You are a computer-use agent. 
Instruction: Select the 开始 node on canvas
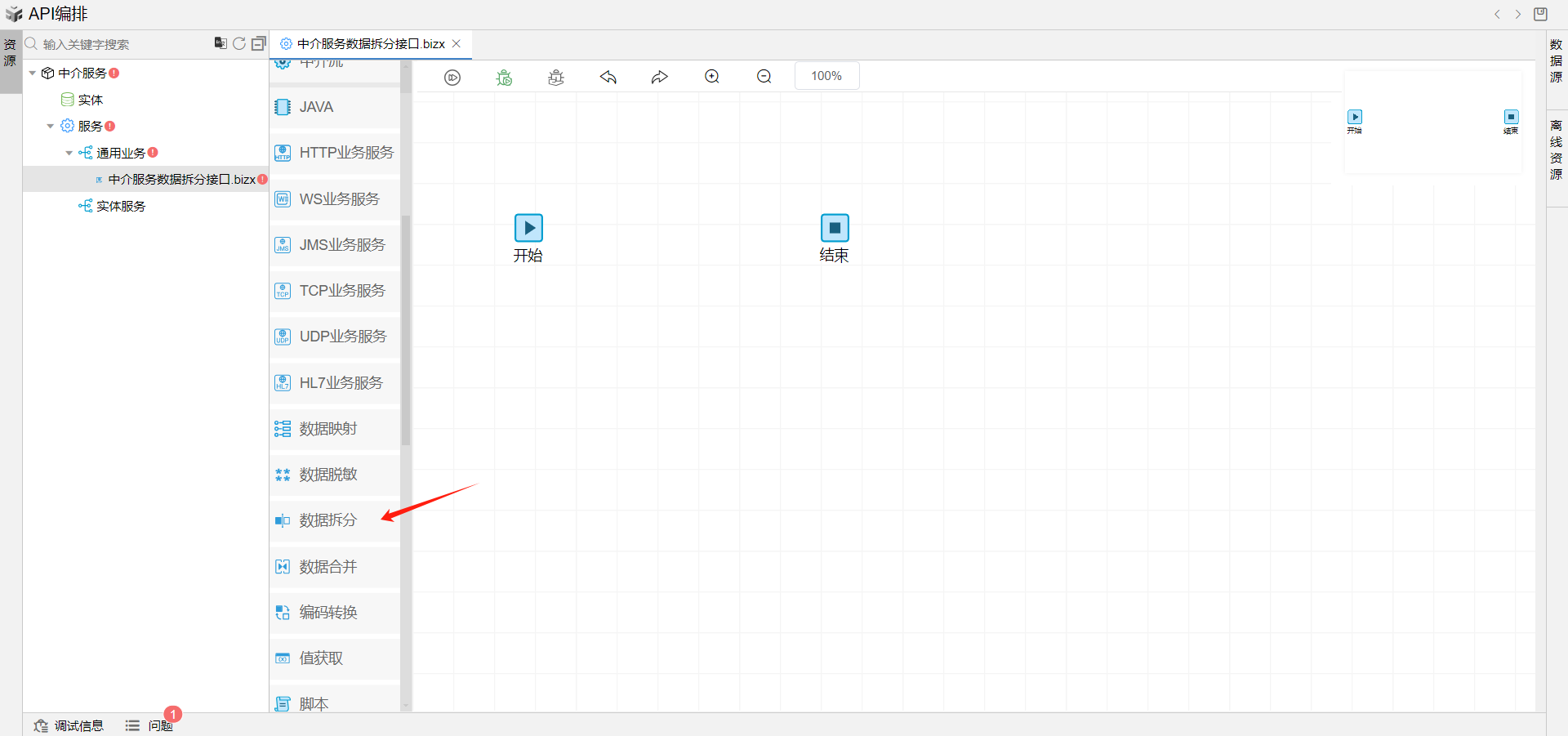click(x=528, y=228)
